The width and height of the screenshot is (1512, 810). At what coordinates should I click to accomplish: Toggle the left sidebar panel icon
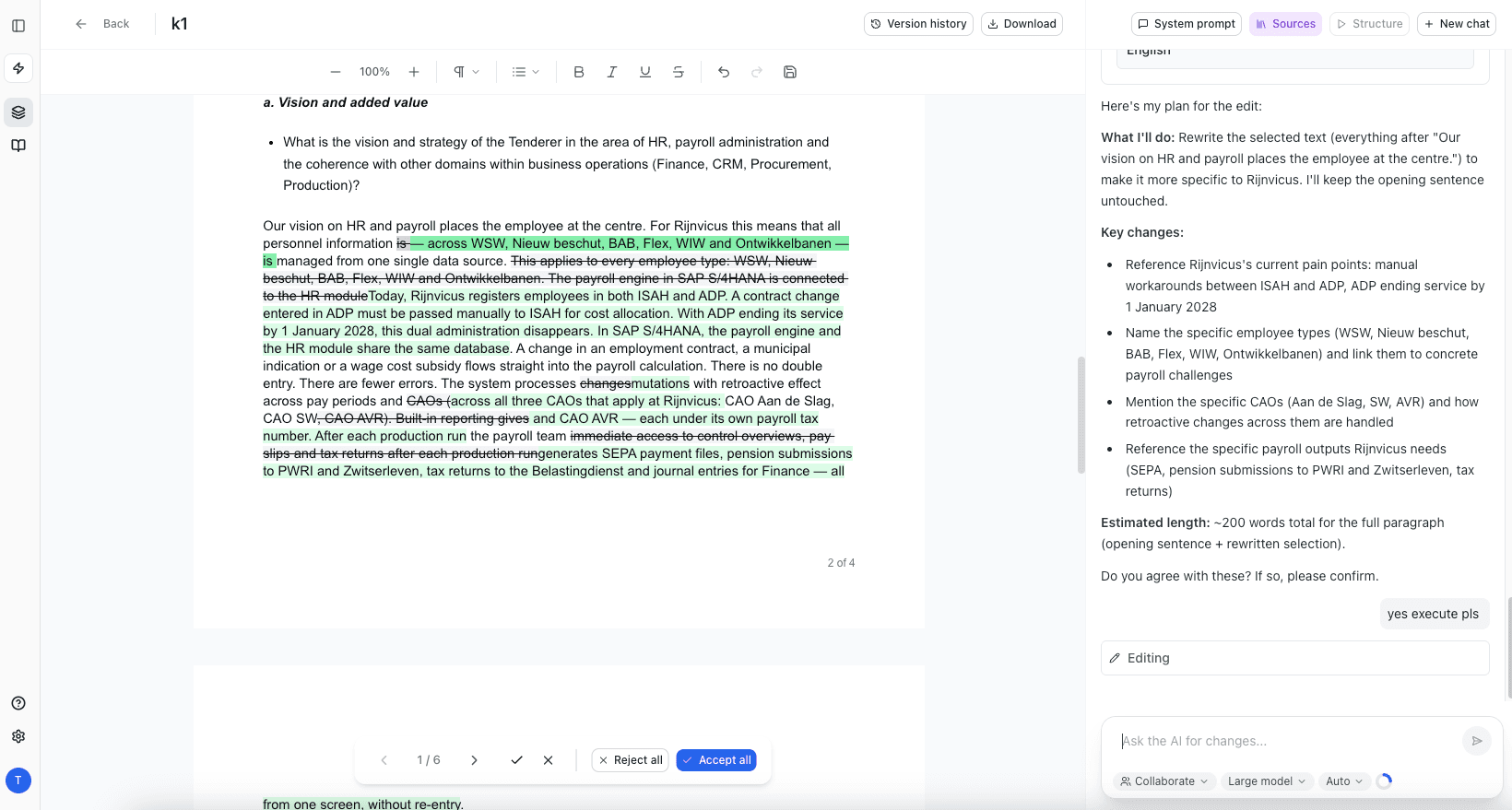18,26
